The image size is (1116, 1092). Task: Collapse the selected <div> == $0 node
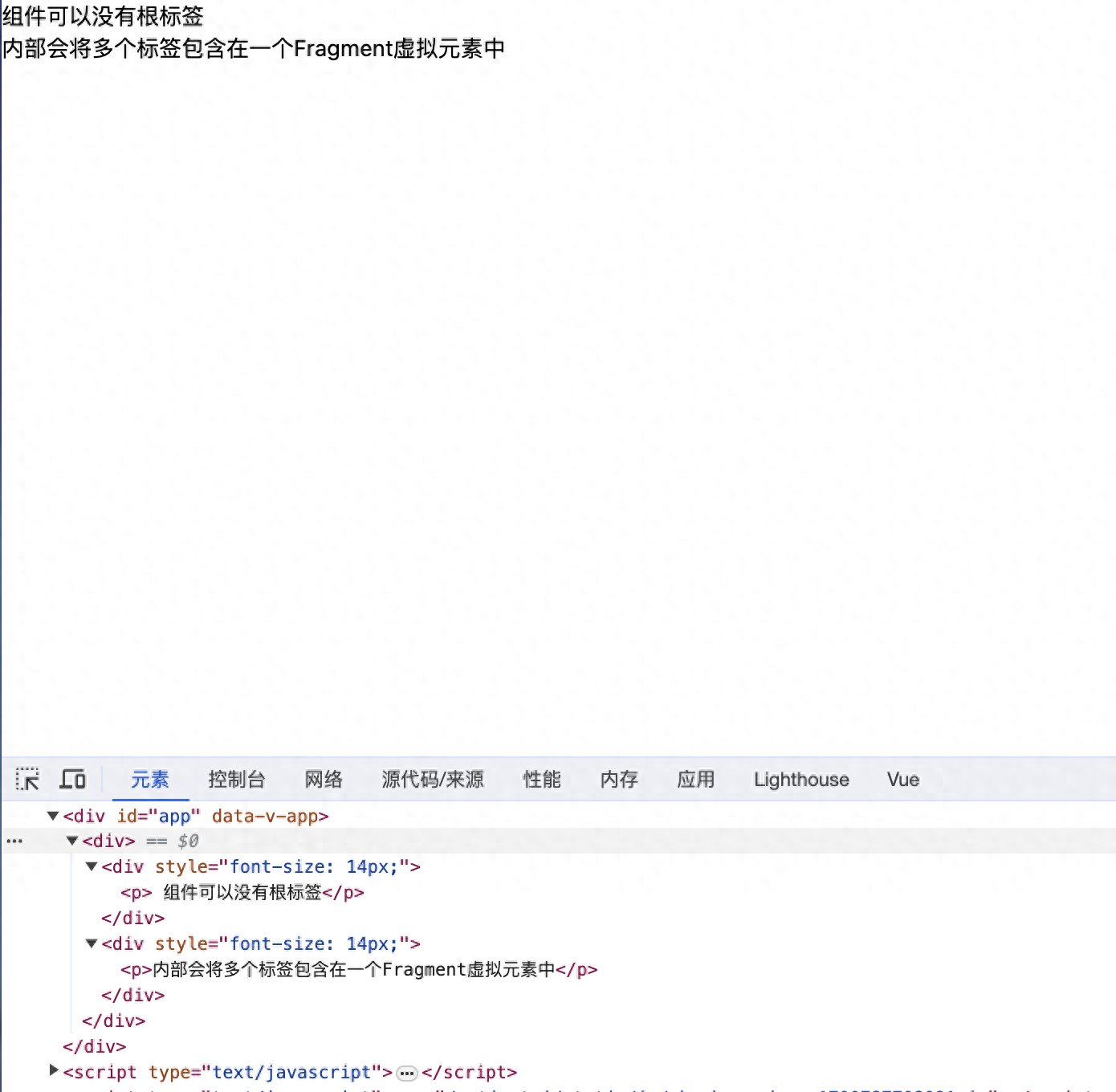click(x=72, y=841)
